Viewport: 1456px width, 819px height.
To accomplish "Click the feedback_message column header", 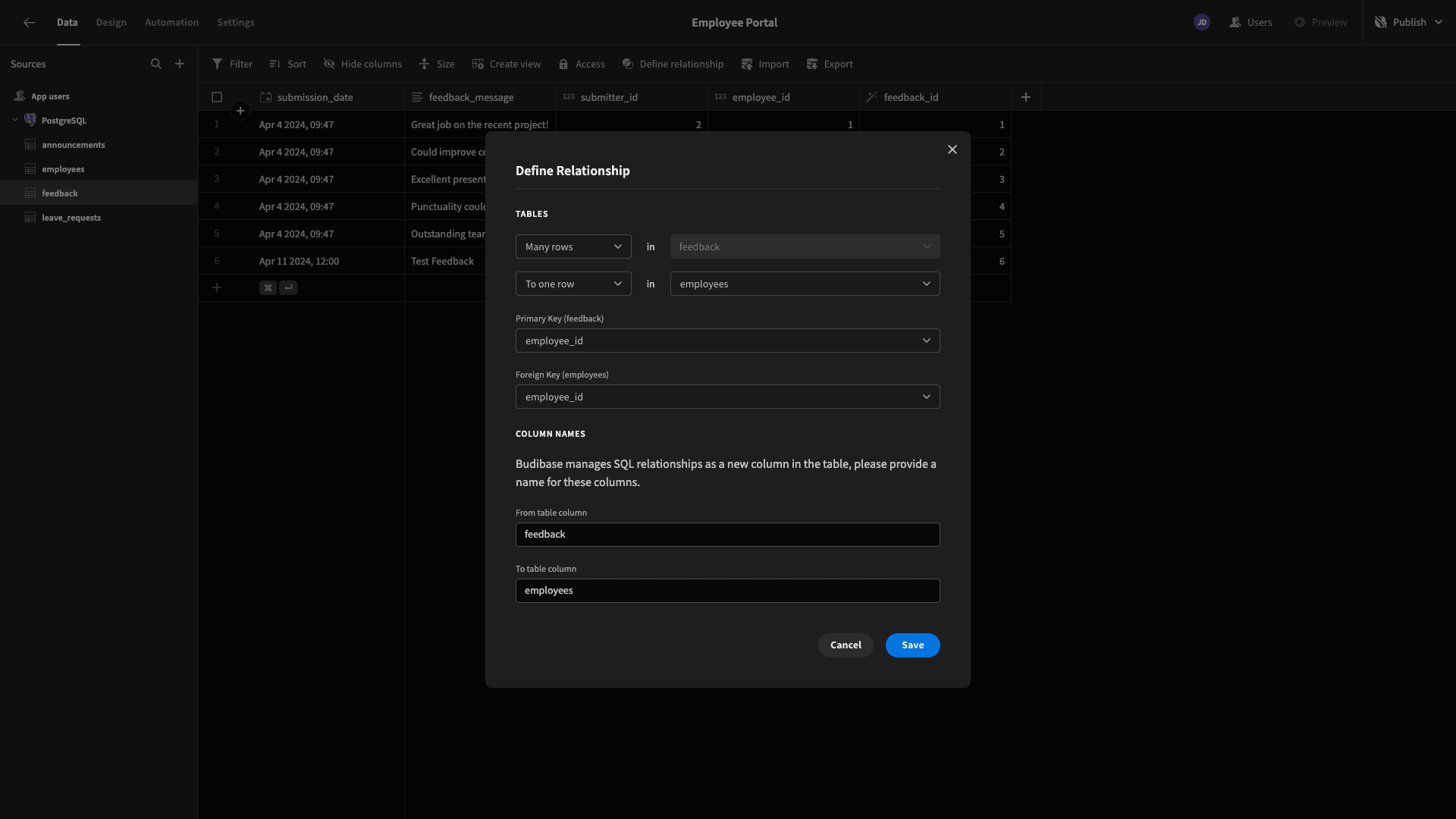I will coord(480,97).
